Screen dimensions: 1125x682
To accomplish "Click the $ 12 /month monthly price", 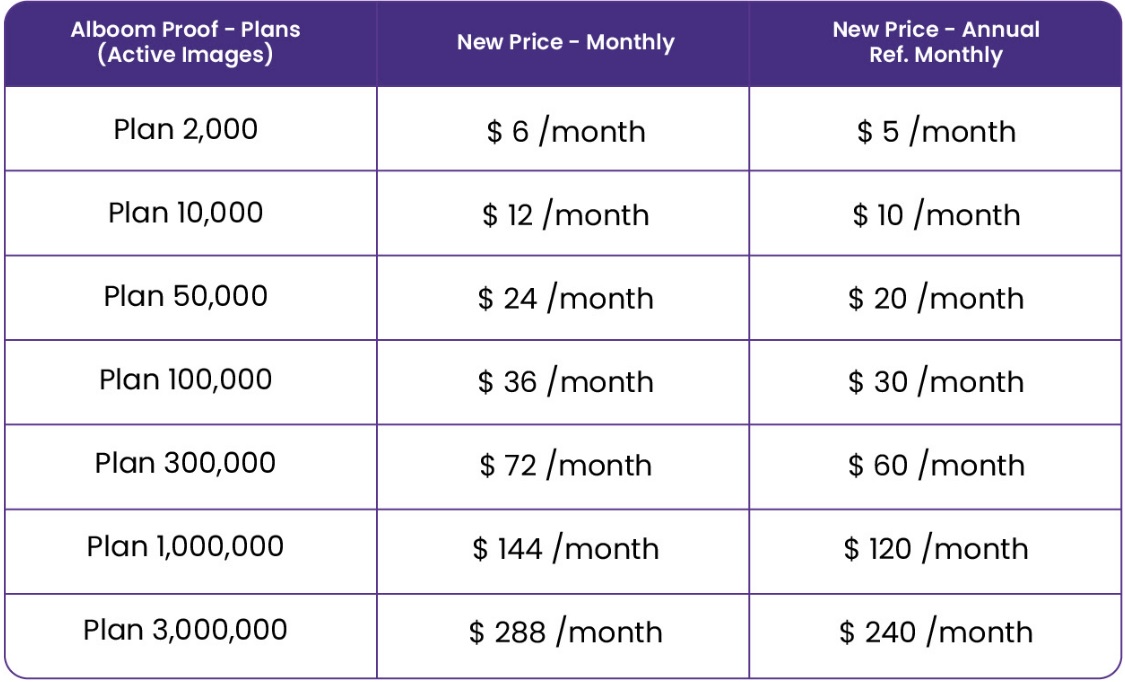I will pyautogui.click(x=565, y=214).
